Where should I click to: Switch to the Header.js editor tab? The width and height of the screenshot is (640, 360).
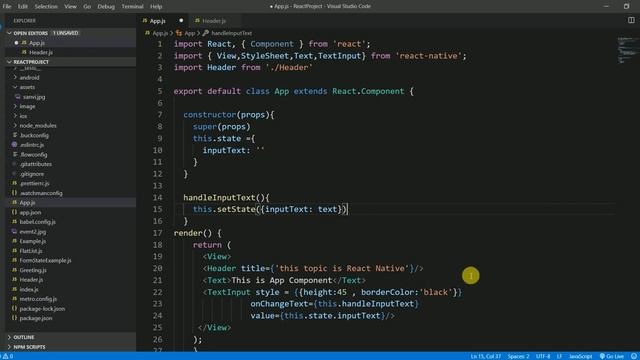pos(214,21)
